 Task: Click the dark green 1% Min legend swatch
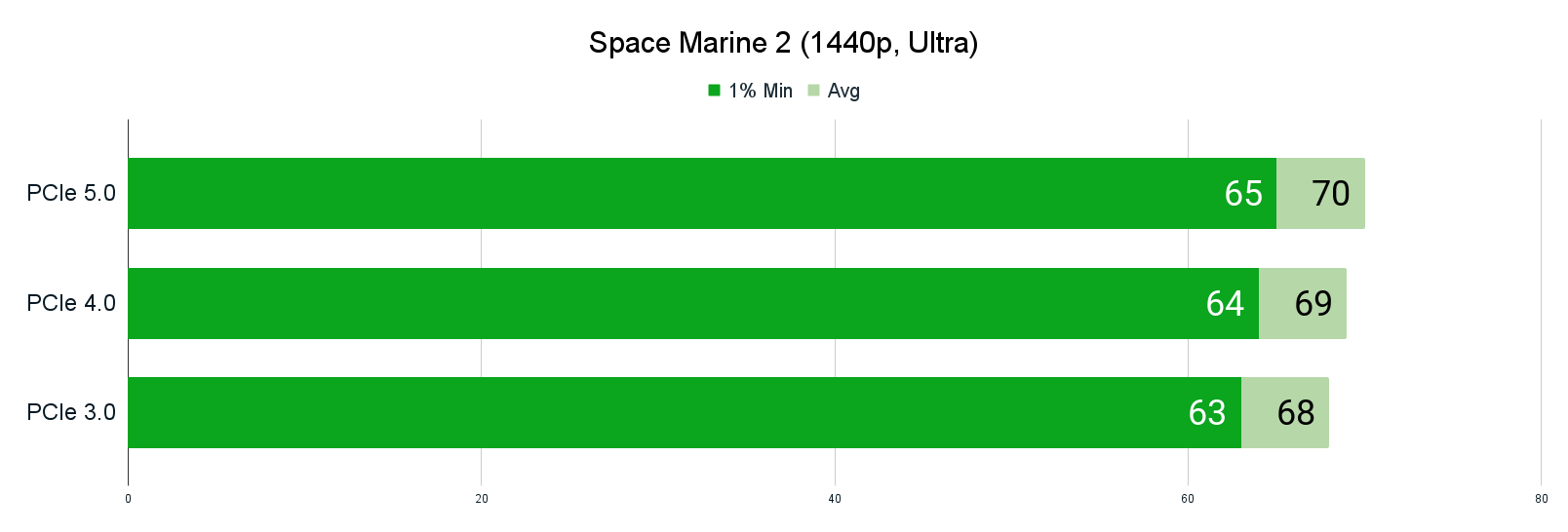tap(714, 91)
